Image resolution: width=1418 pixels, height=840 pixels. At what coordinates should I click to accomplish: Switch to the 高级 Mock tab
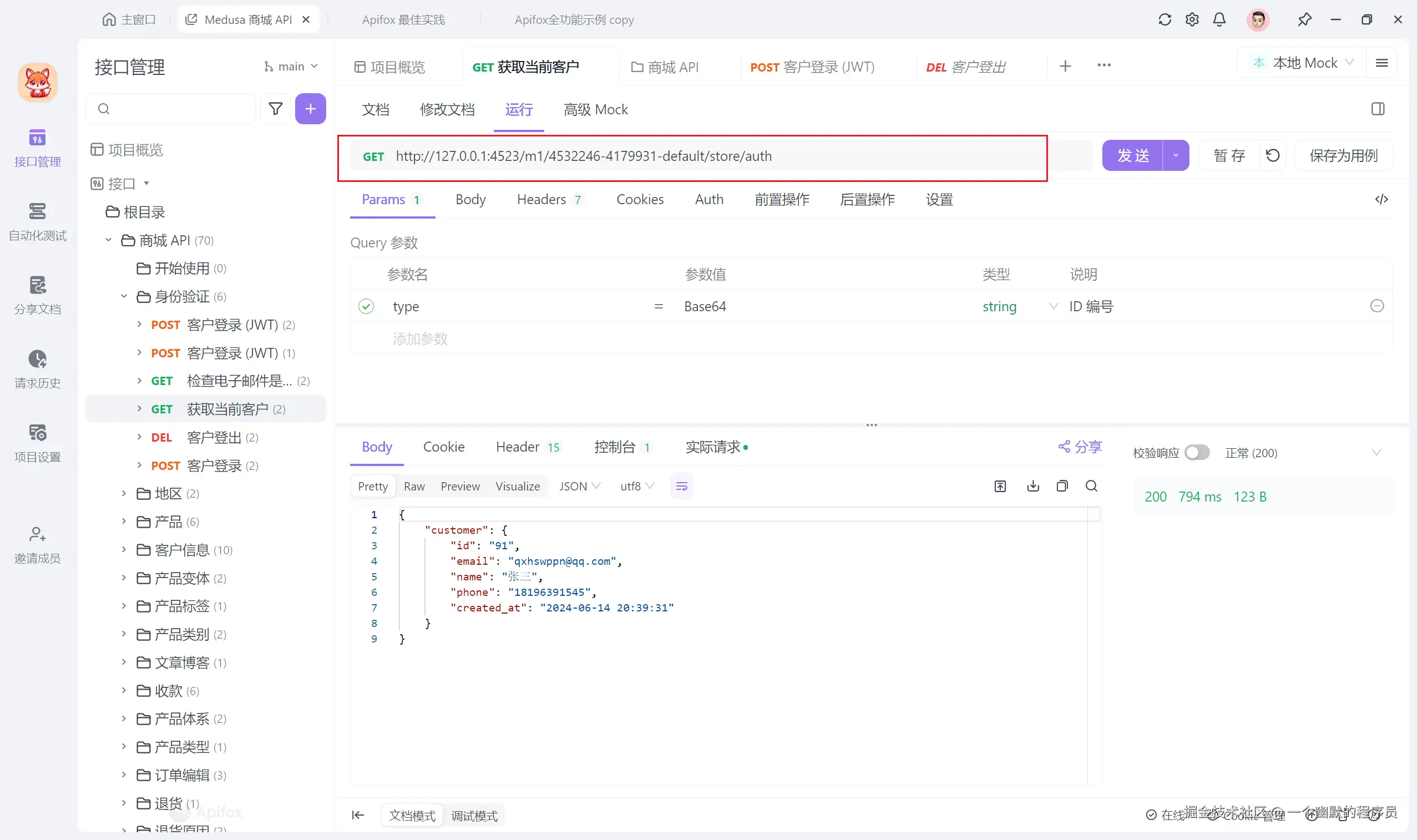[595, 109]
